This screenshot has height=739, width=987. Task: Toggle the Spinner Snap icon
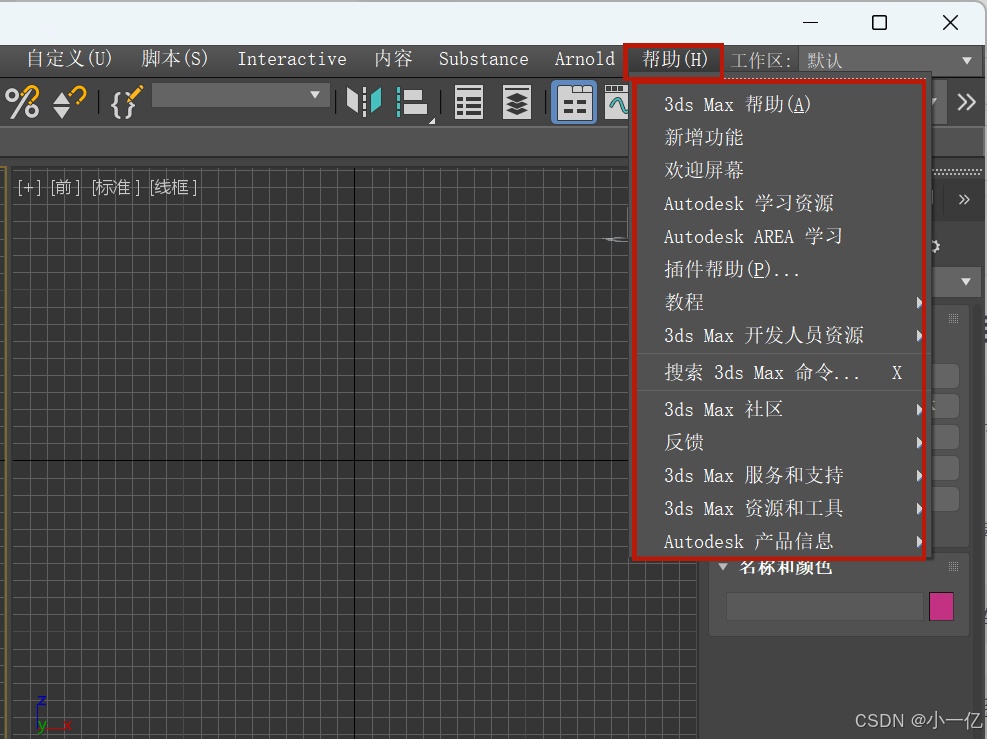(x=69, y=102)
